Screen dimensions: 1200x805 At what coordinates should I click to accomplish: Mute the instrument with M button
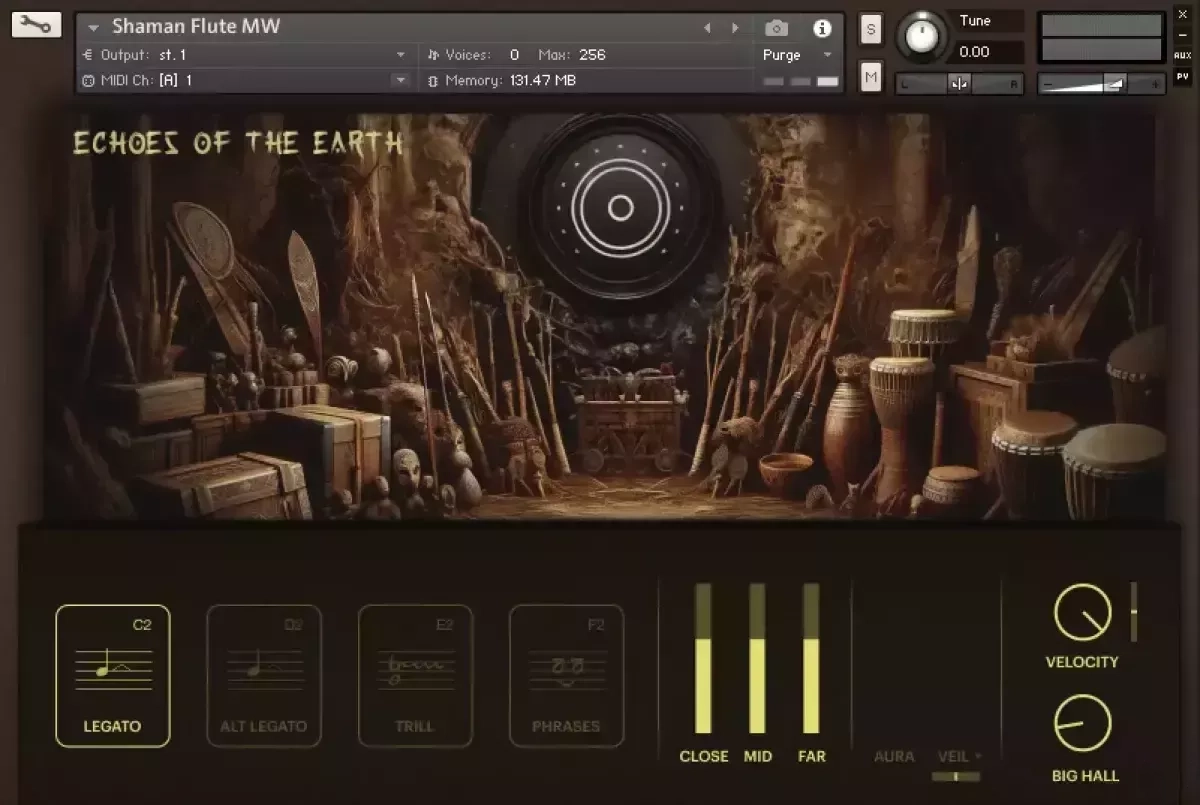[871, 76]
